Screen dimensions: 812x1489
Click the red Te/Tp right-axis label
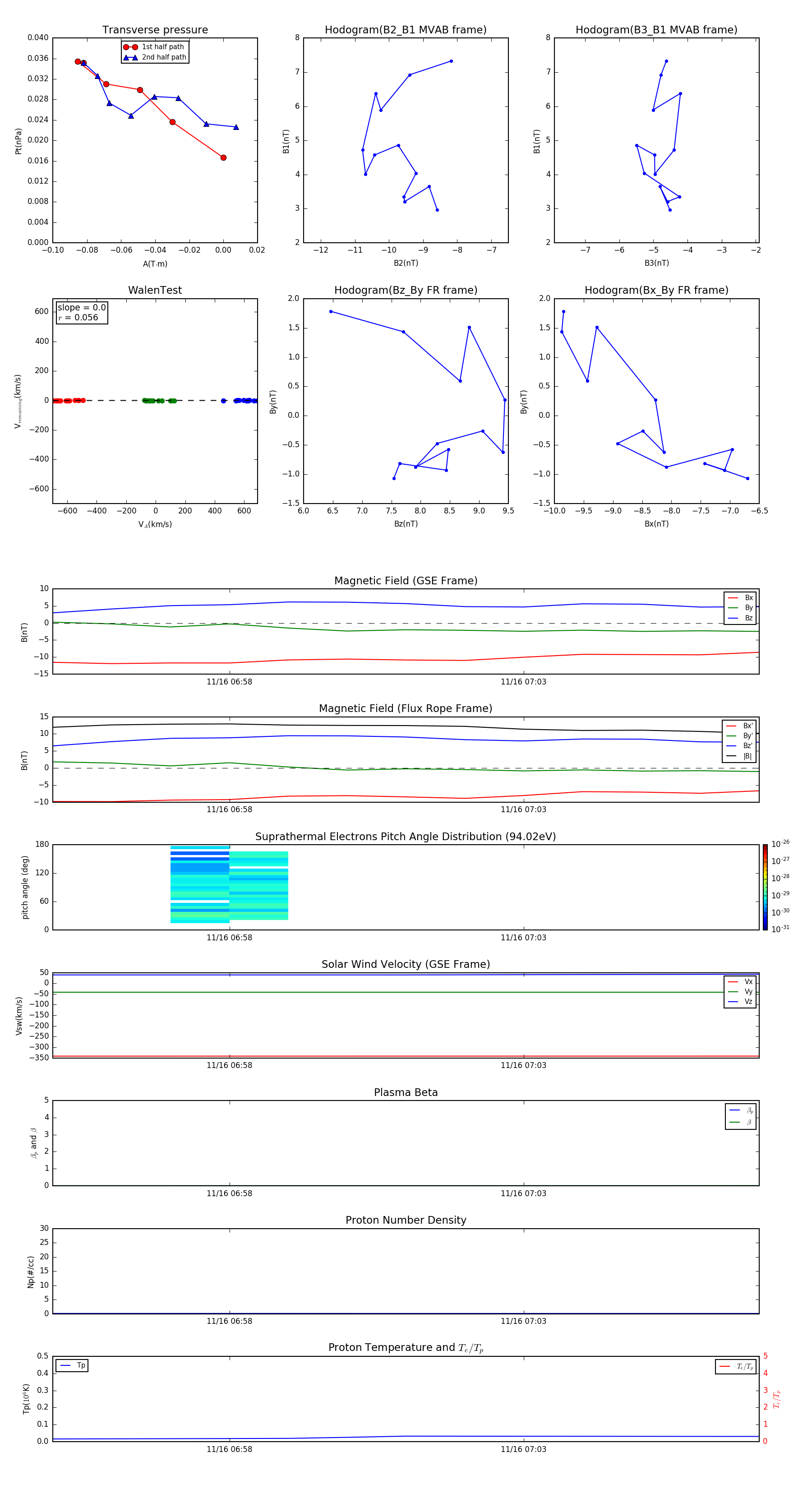coord(777,1399)
